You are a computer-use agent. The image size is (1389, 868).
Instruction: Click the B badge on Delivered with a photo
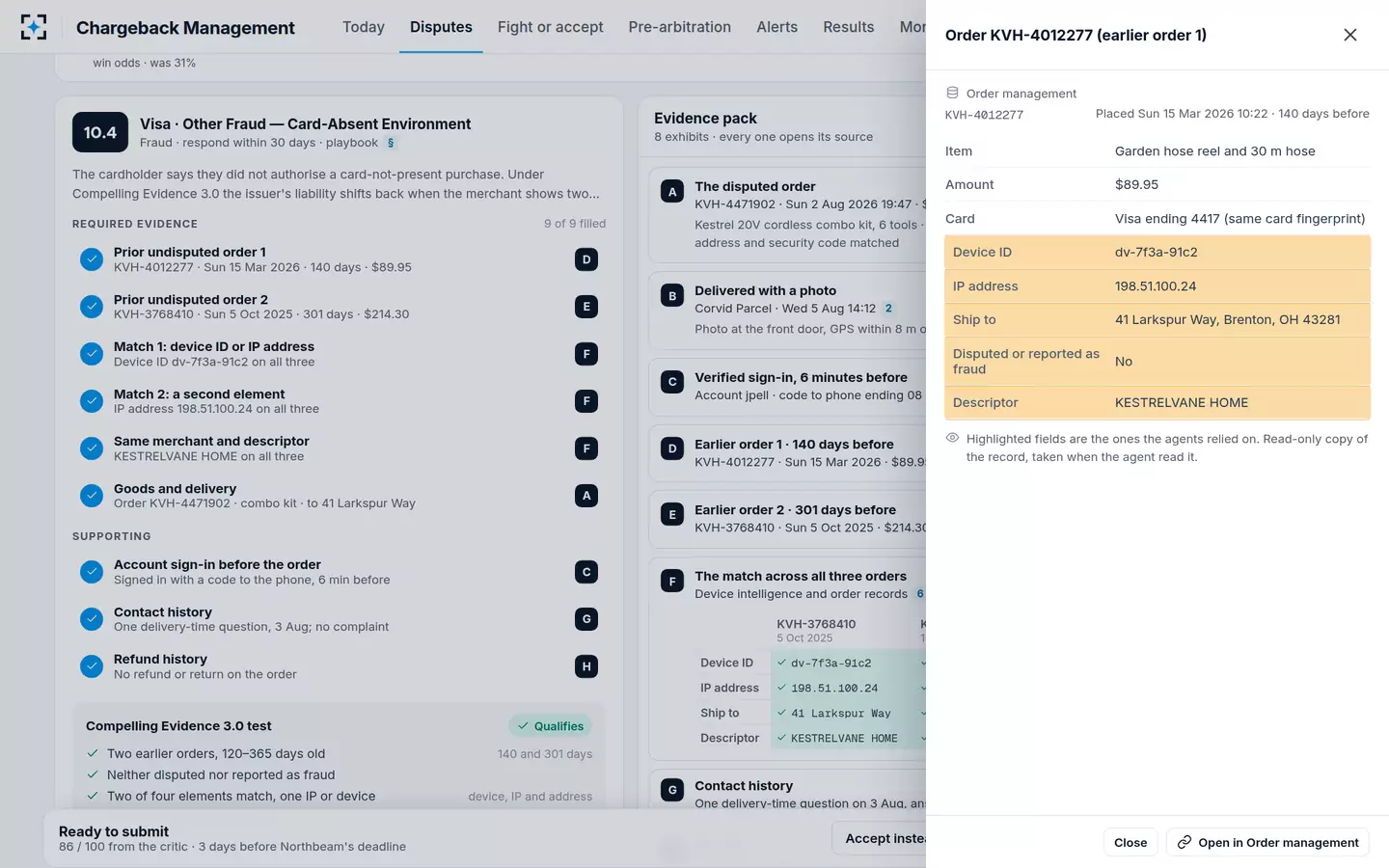672,296
